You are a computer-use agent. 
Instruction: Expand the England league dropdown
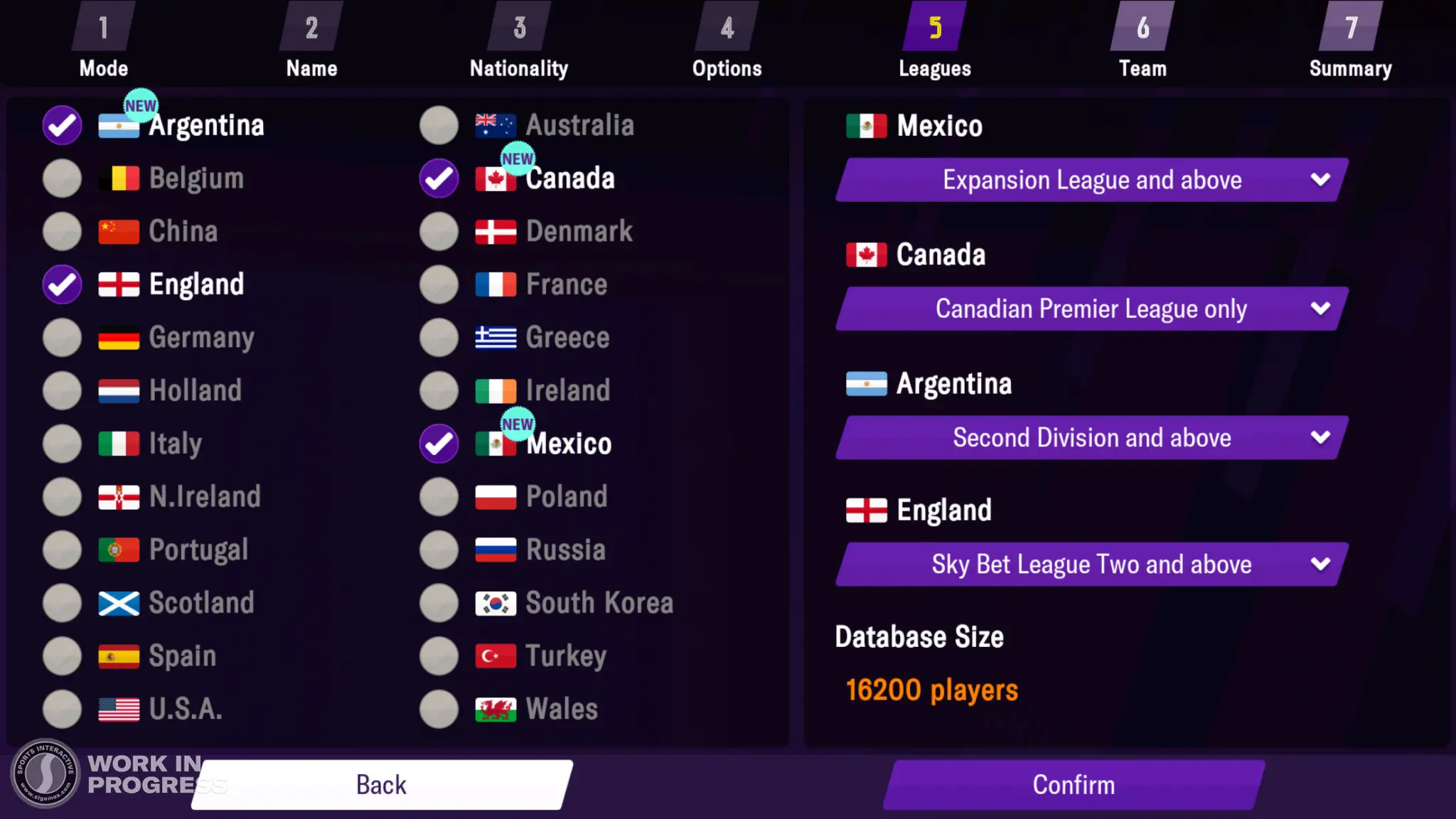(x=1092, y=564)
